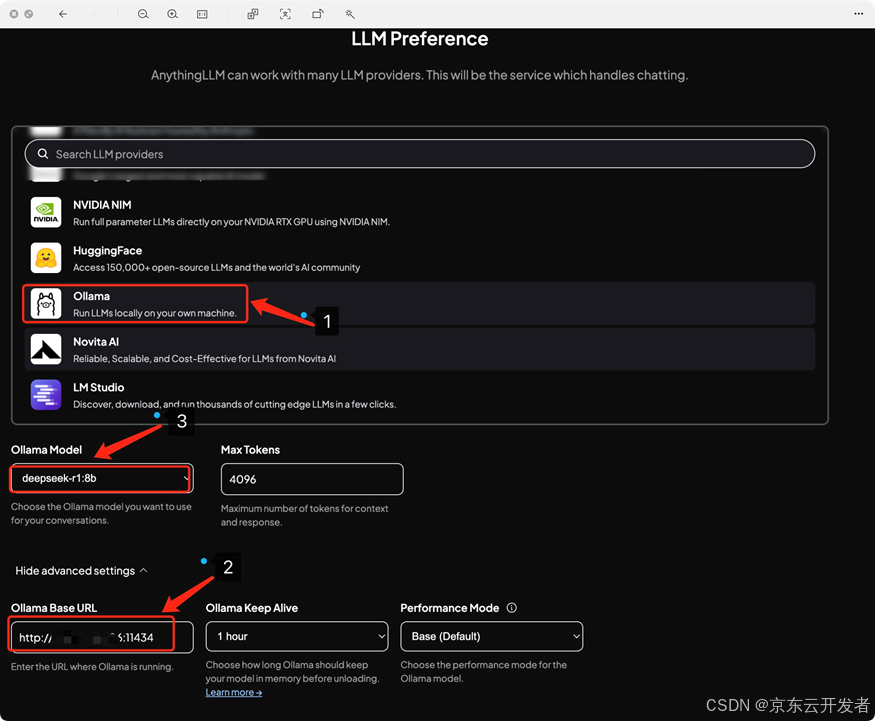Click the image gallery stack icon

253,14
